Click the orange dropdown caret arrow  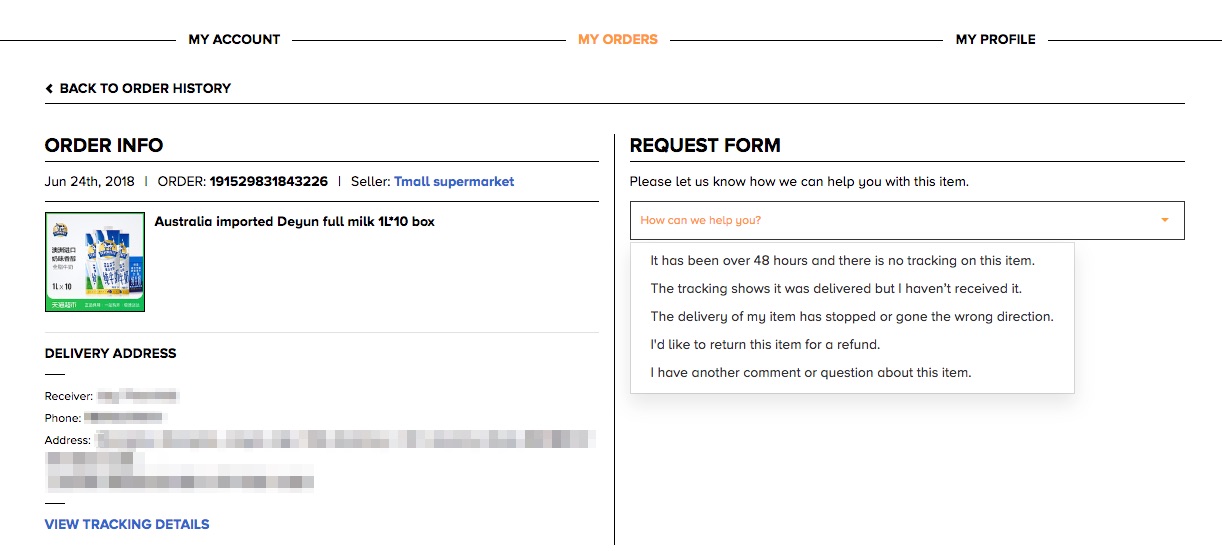tap(1165, 220)
